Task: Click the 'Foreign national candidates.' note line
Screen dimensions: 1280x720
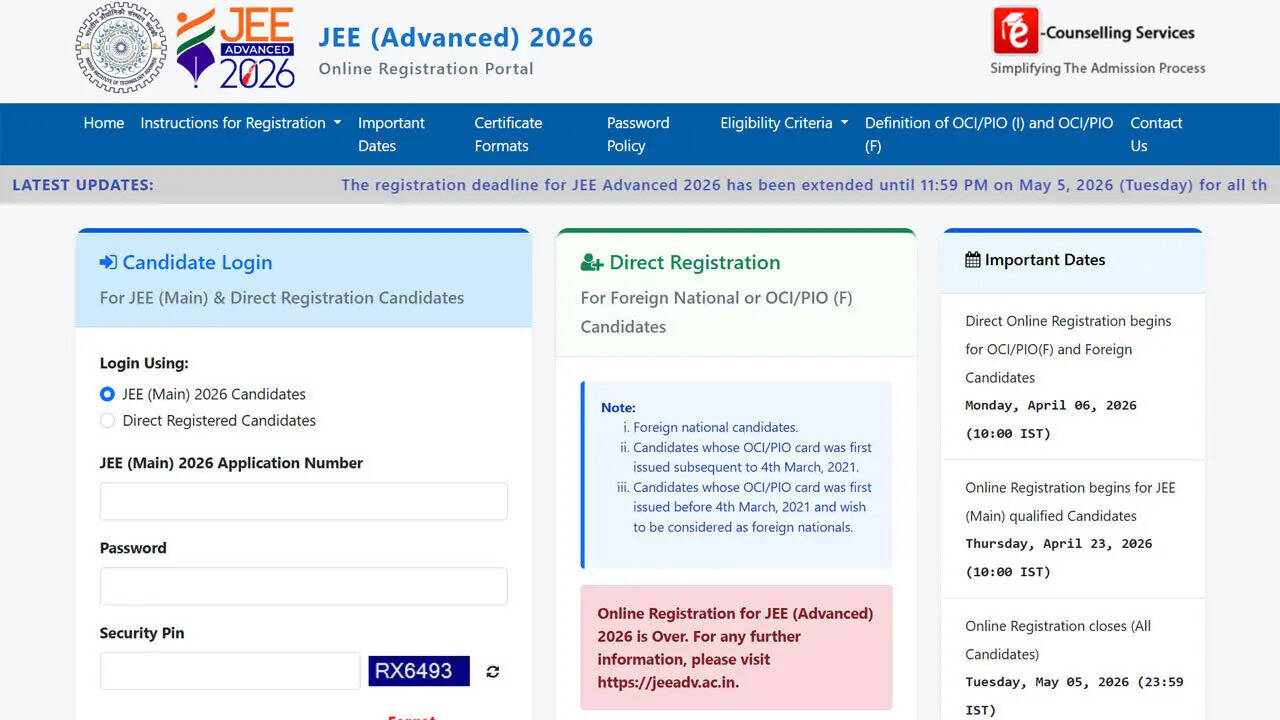Action: click(x=715, y=427)
